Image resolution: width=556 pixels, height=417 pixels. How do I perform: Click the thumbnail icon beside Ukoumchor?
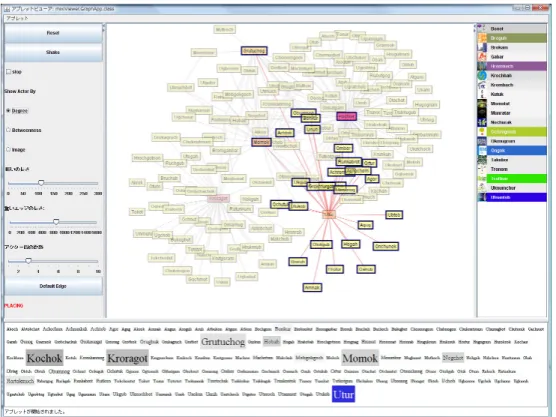(x=482, y=188)
